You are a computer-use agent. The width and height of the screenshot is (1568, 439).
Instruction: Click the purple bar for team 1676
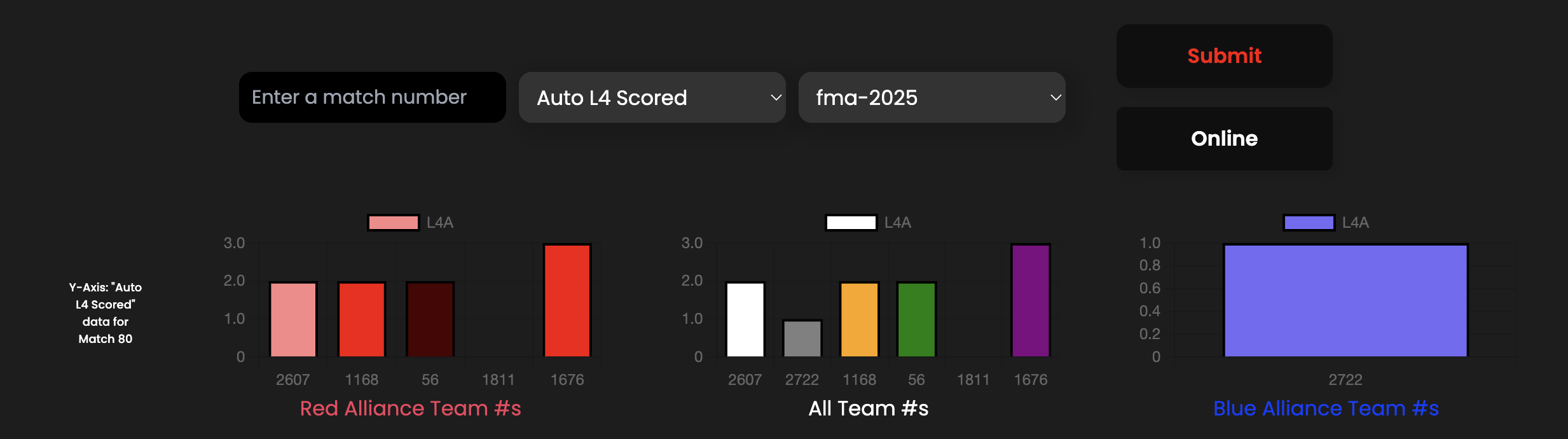click(x=1030, y=300)
